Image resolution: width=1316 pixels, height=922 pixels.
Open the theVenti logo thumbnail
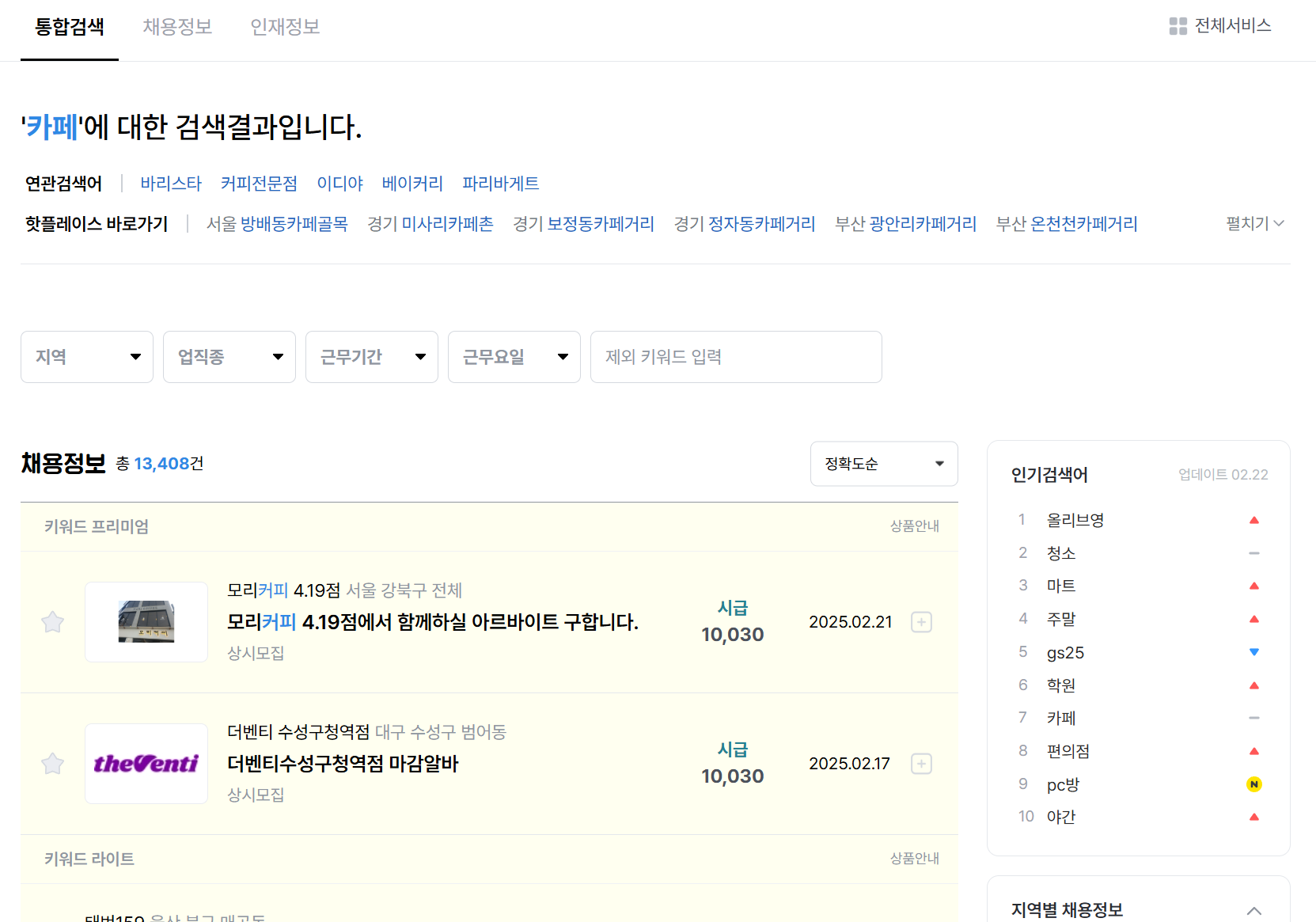[x=146, y=764]
